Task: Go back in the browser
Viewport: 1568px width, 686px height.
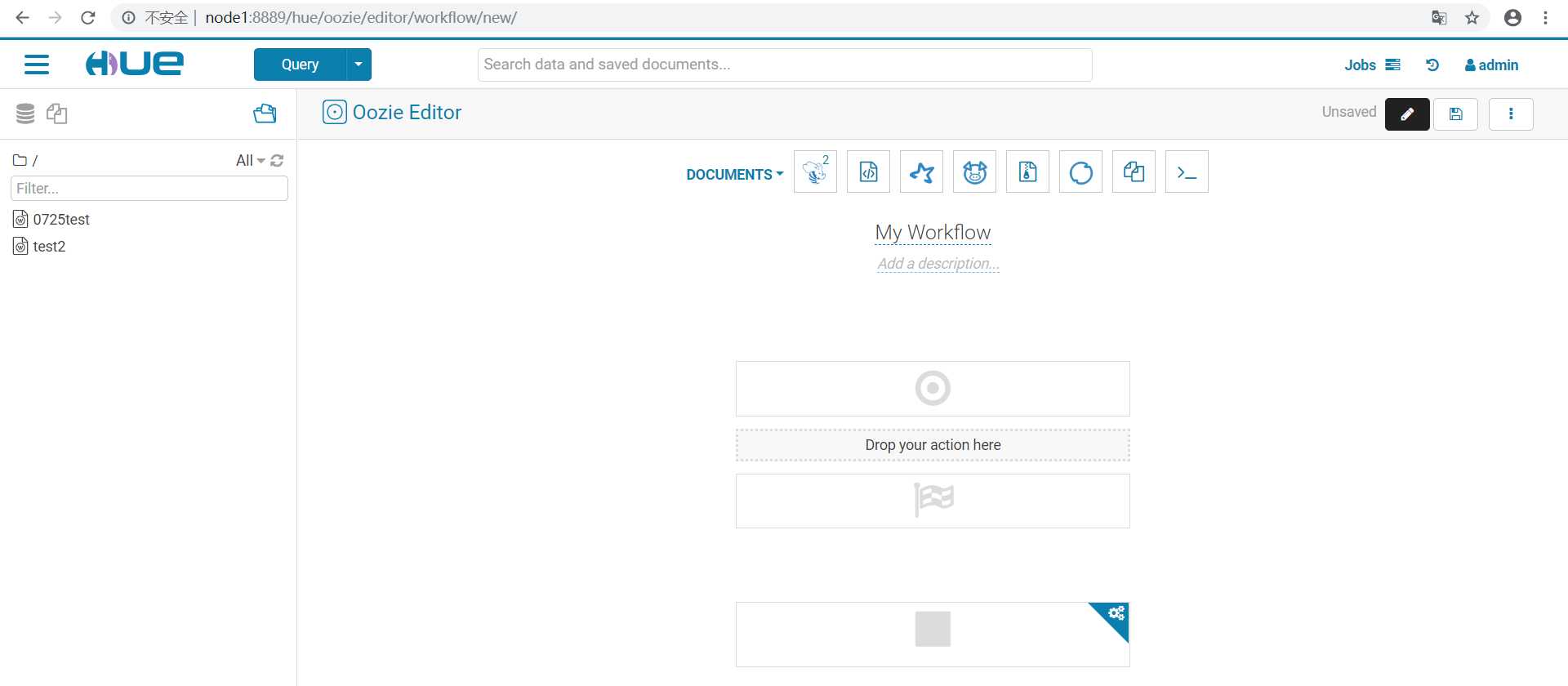Action: coord(22,17)
